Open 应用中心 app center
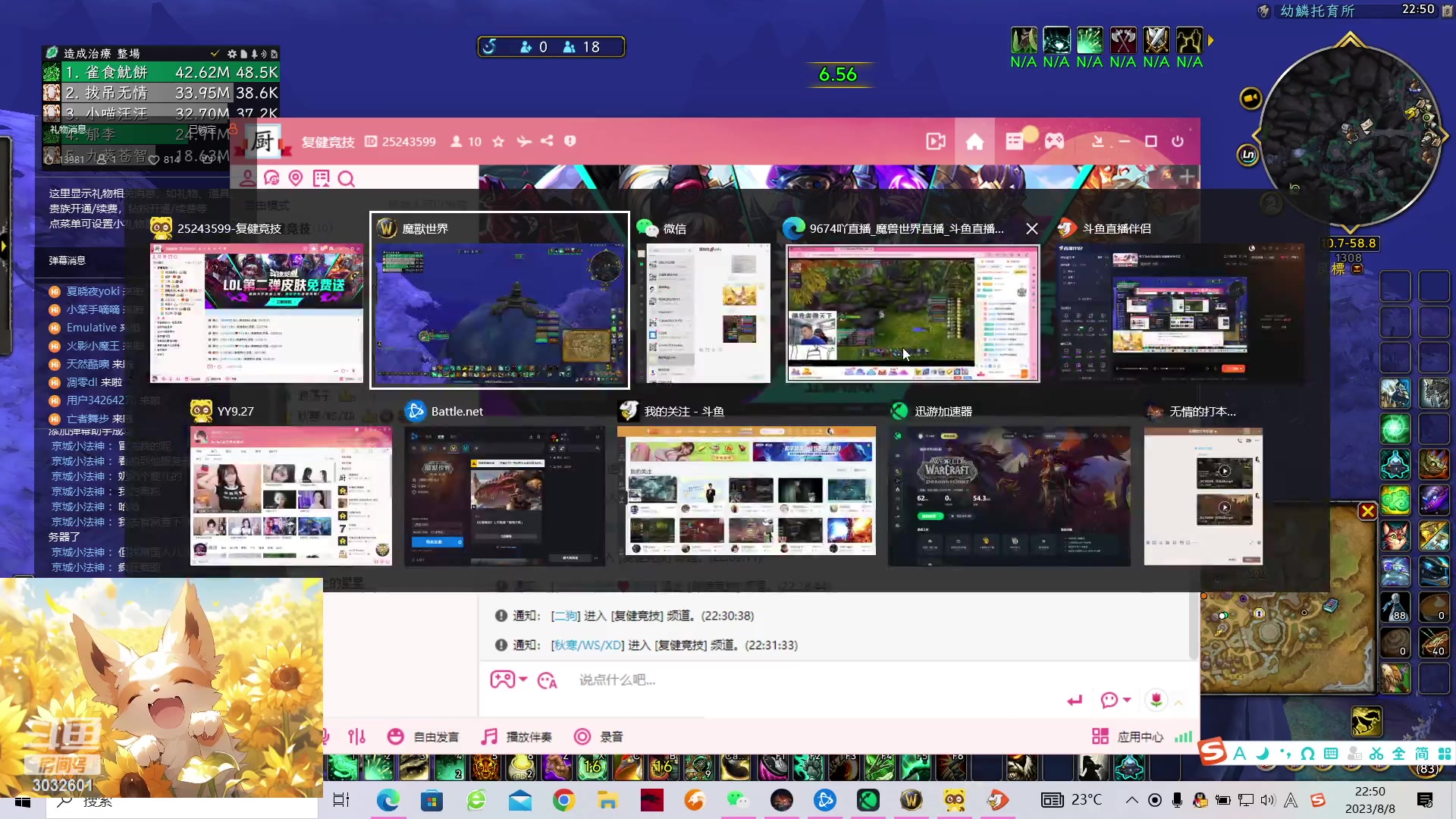Viewport: 1456px width, 819px height. [1127, 736]
